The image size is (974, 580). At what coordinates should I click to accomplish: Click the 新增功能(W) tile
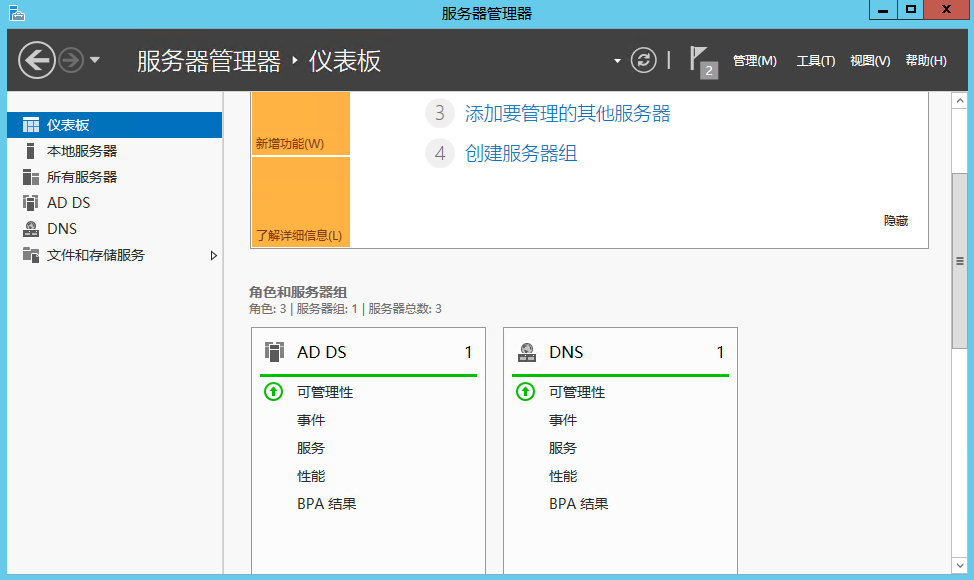click(301, 123)
